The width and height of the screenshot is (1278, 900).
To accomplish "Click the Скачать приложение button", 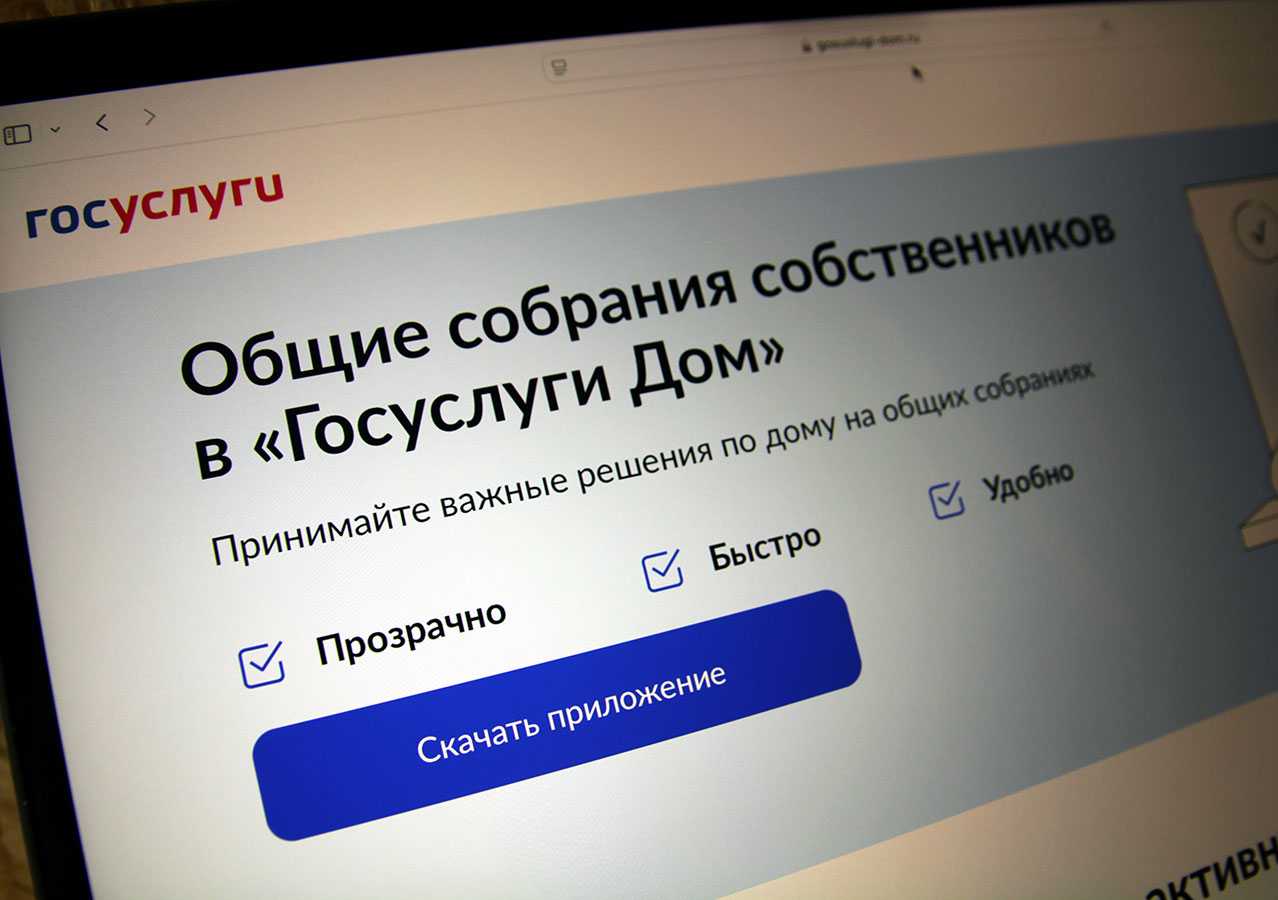I will click(556, 714).
